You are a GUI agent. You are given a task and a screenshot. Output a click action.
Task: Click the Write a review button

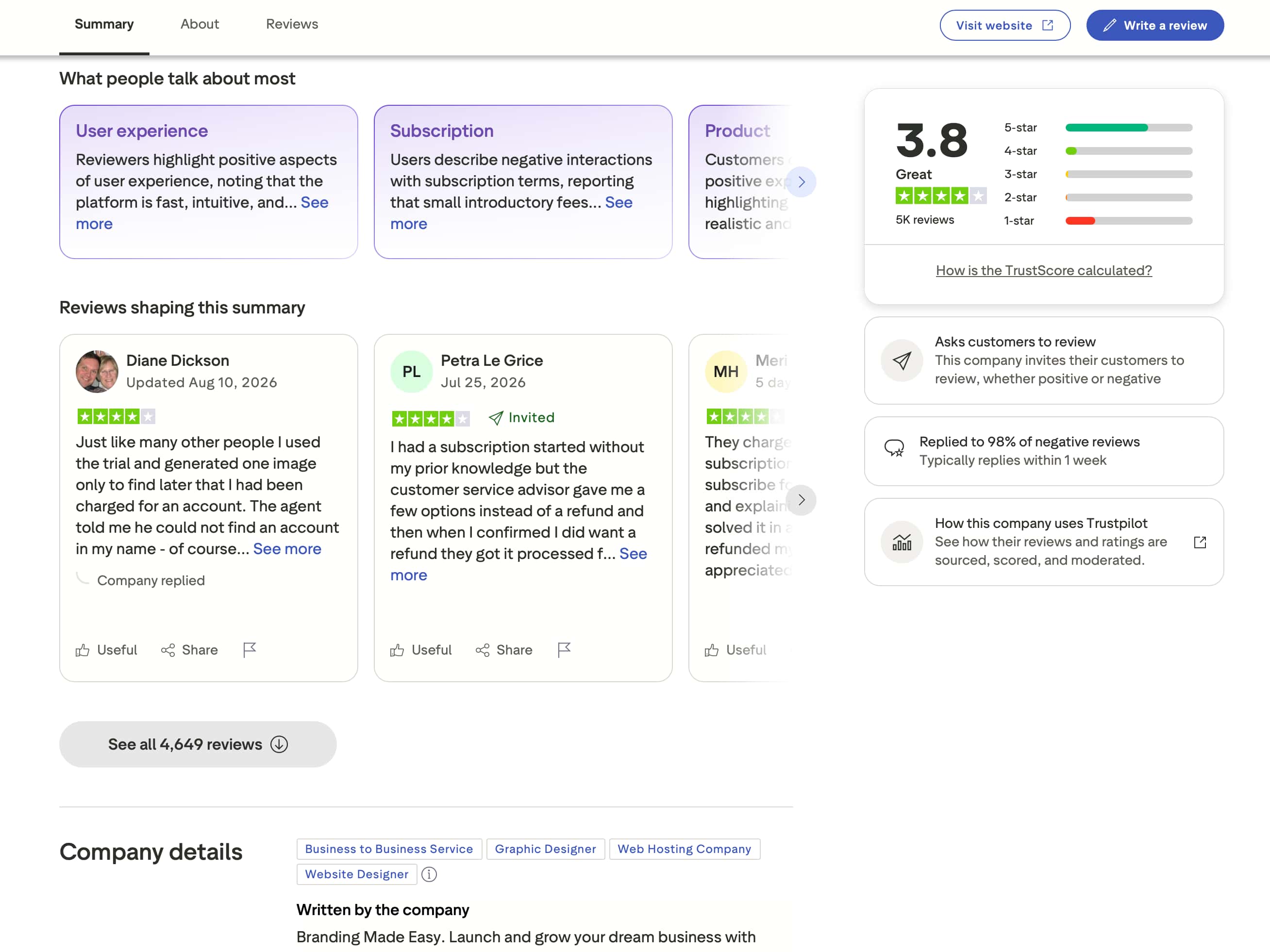coord(1154,25)
